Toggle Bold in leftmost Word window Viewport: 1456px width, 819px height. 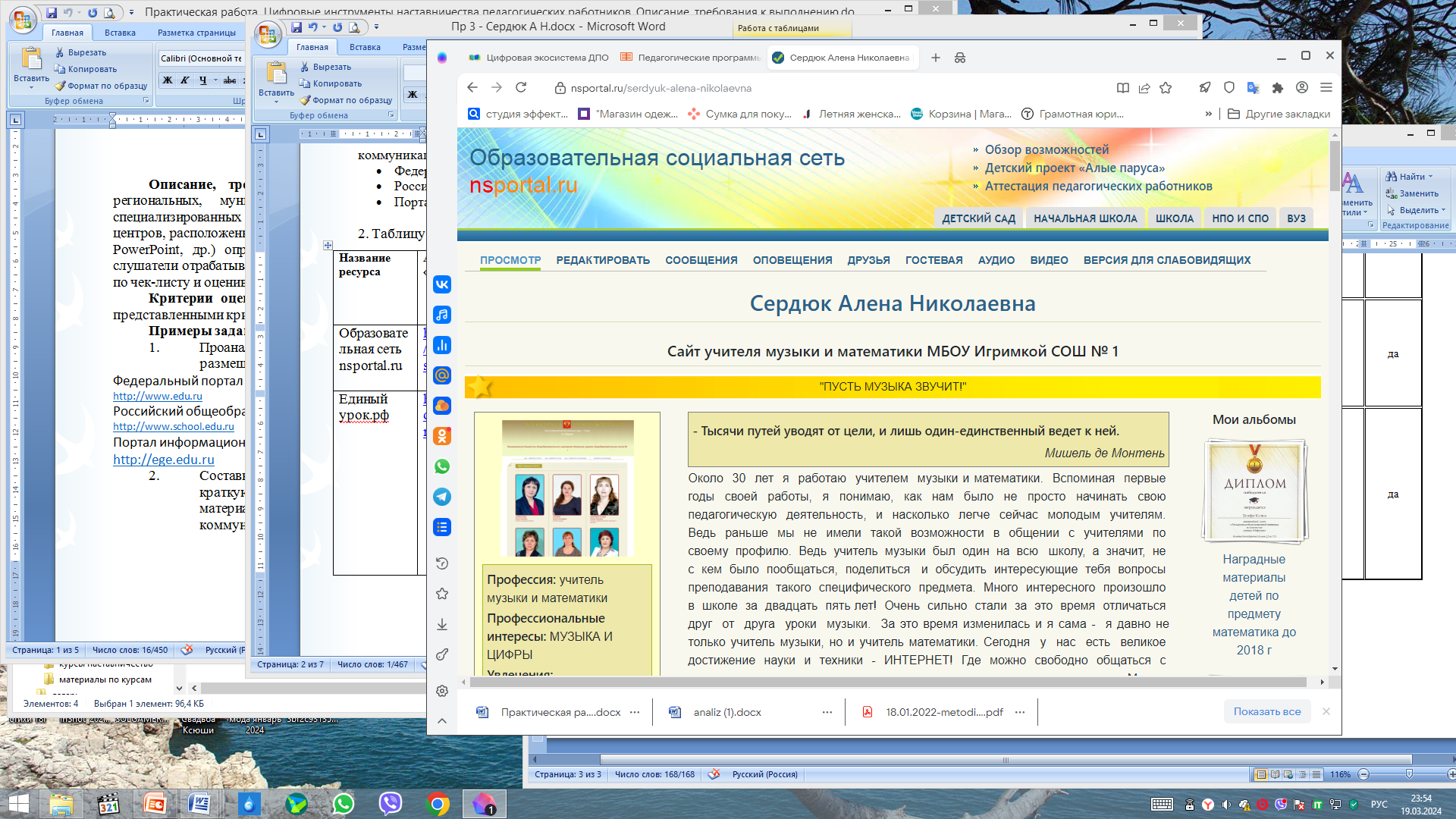168,80
